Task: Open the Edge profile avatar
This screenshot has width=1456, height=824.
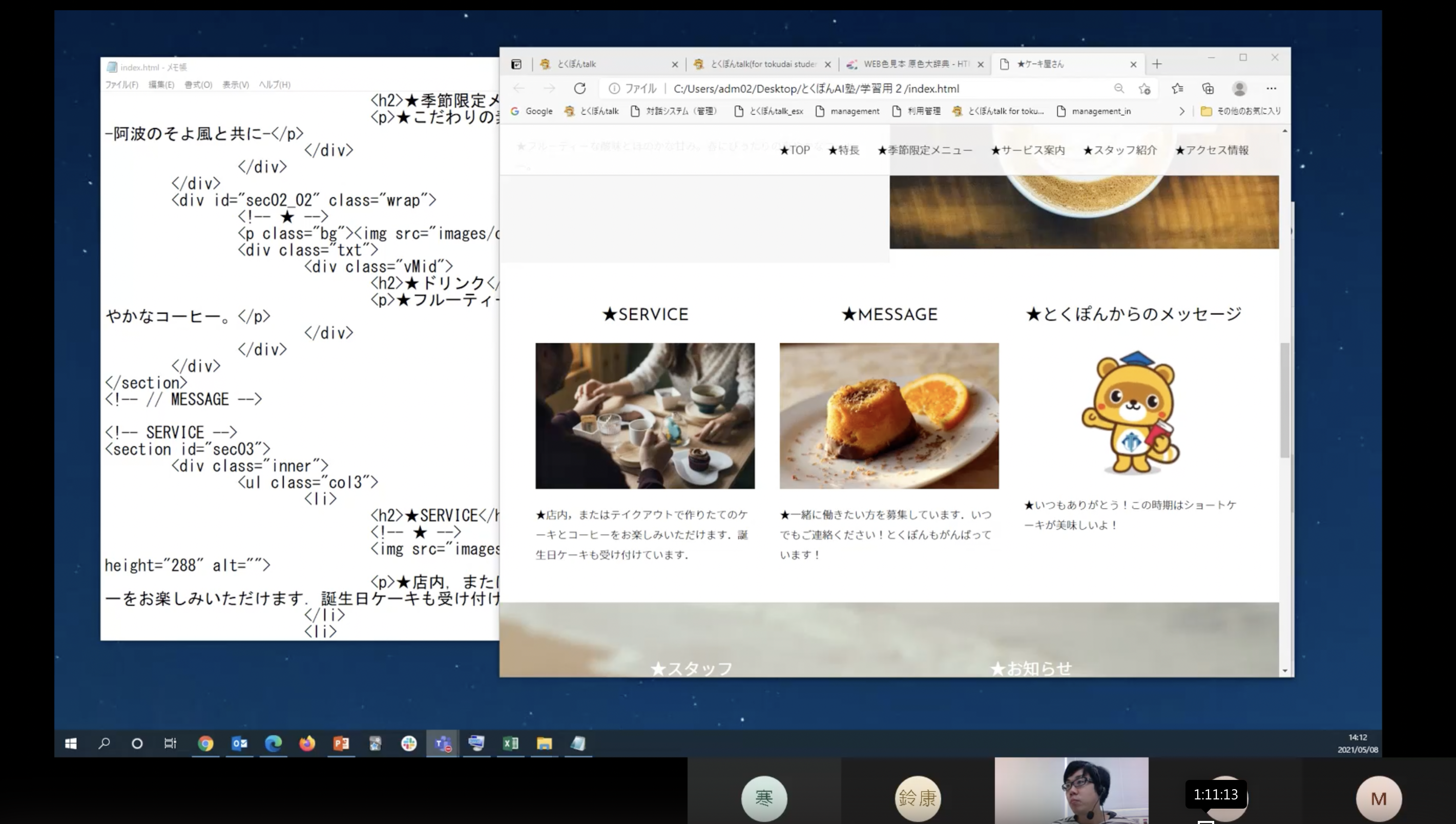Action: tap(1239, 88)
